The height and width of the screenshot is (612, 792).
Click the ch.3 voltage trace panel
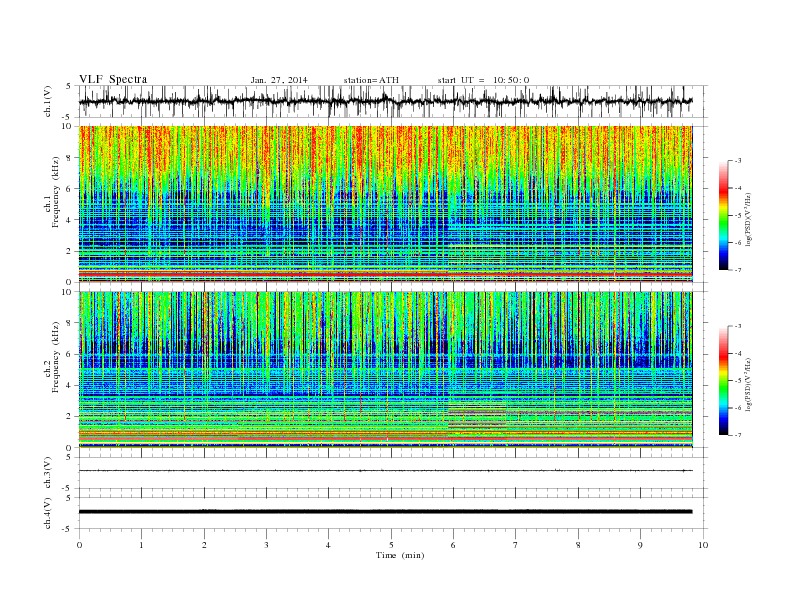point(392,473)
